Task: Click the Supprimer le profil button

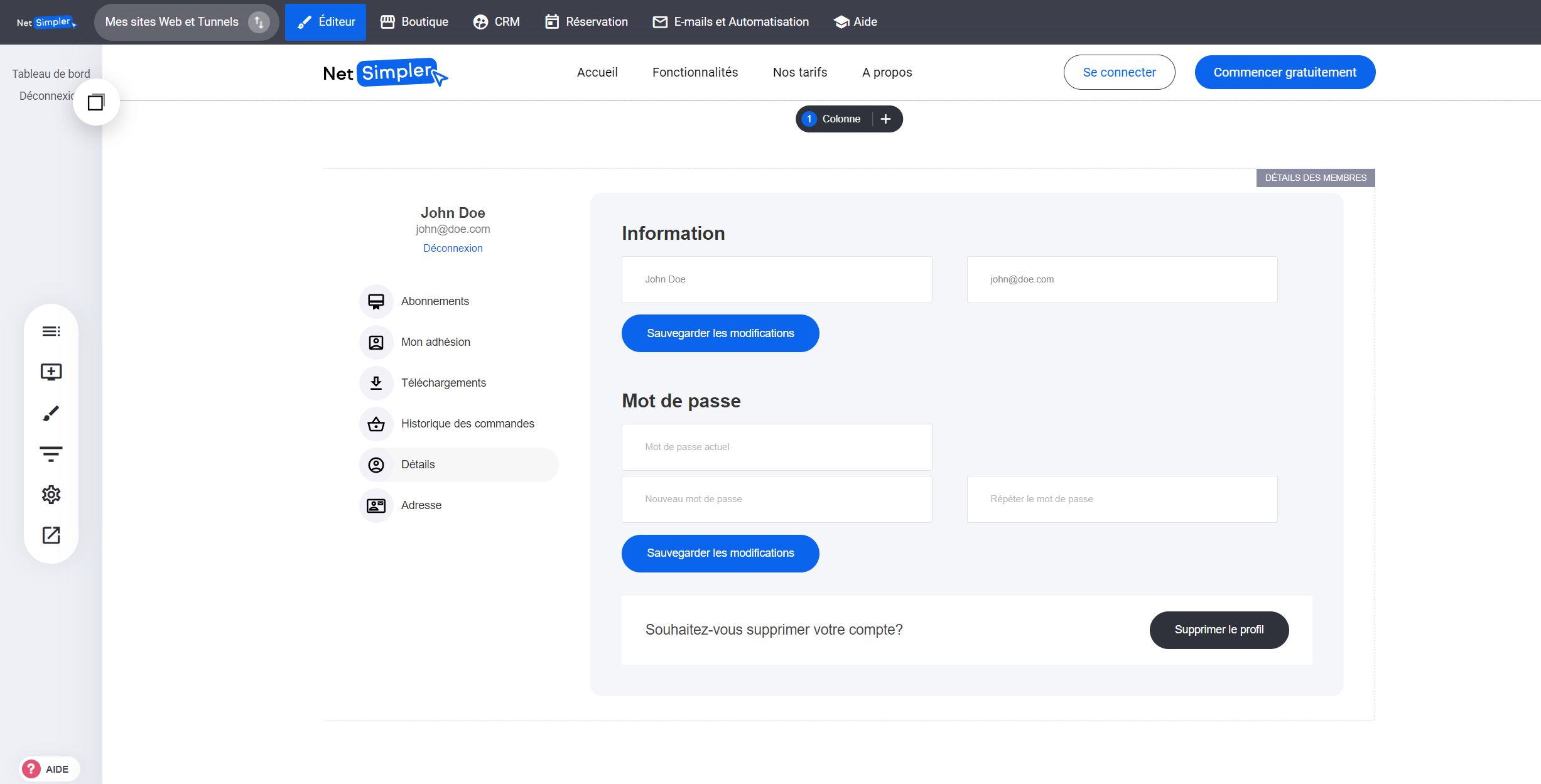Action: [x=1219, y=630]
